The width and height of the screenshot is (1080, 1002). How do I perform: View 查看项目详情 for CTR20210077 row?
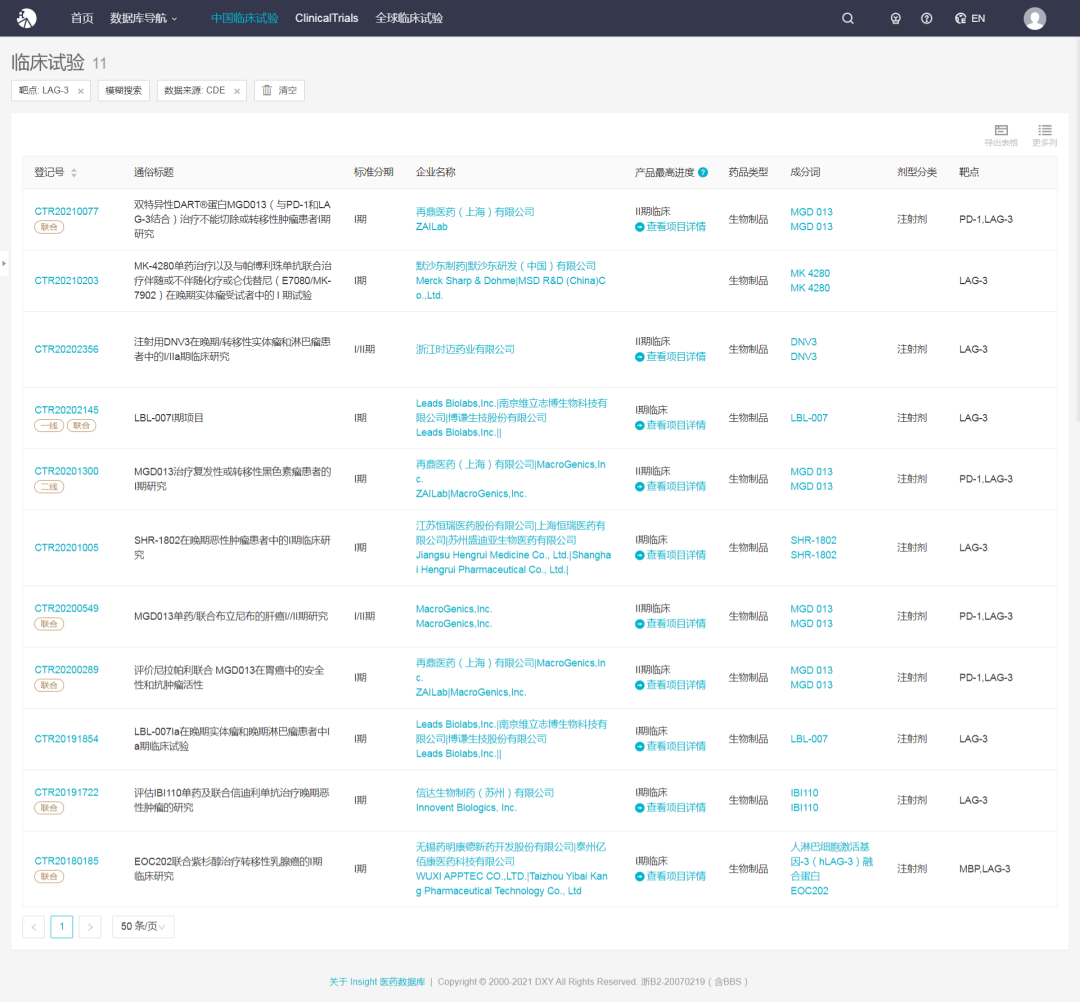pos(670,227)
